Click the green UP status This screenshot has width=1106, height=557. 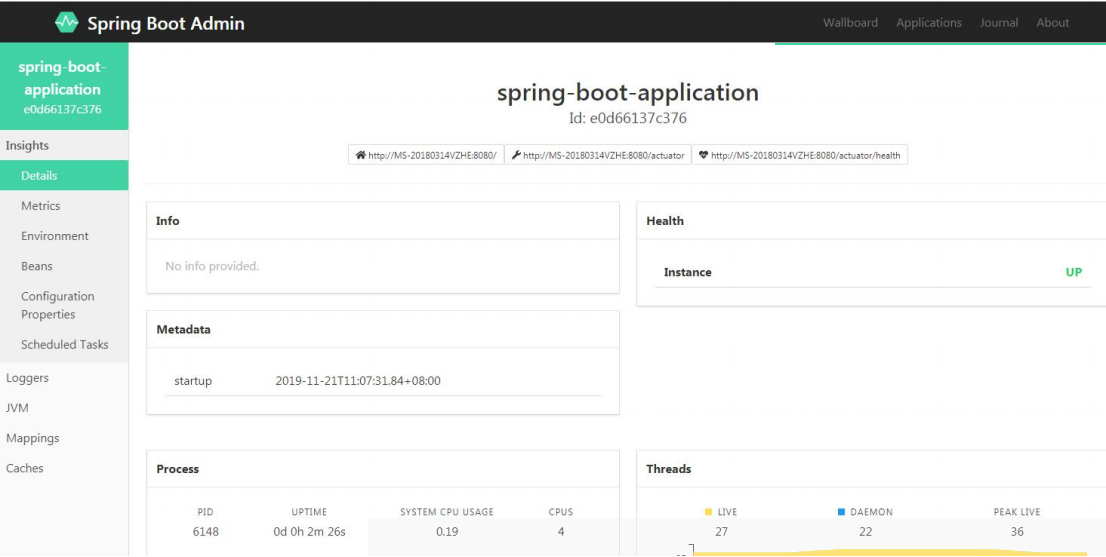click(x=1074, y=272)
